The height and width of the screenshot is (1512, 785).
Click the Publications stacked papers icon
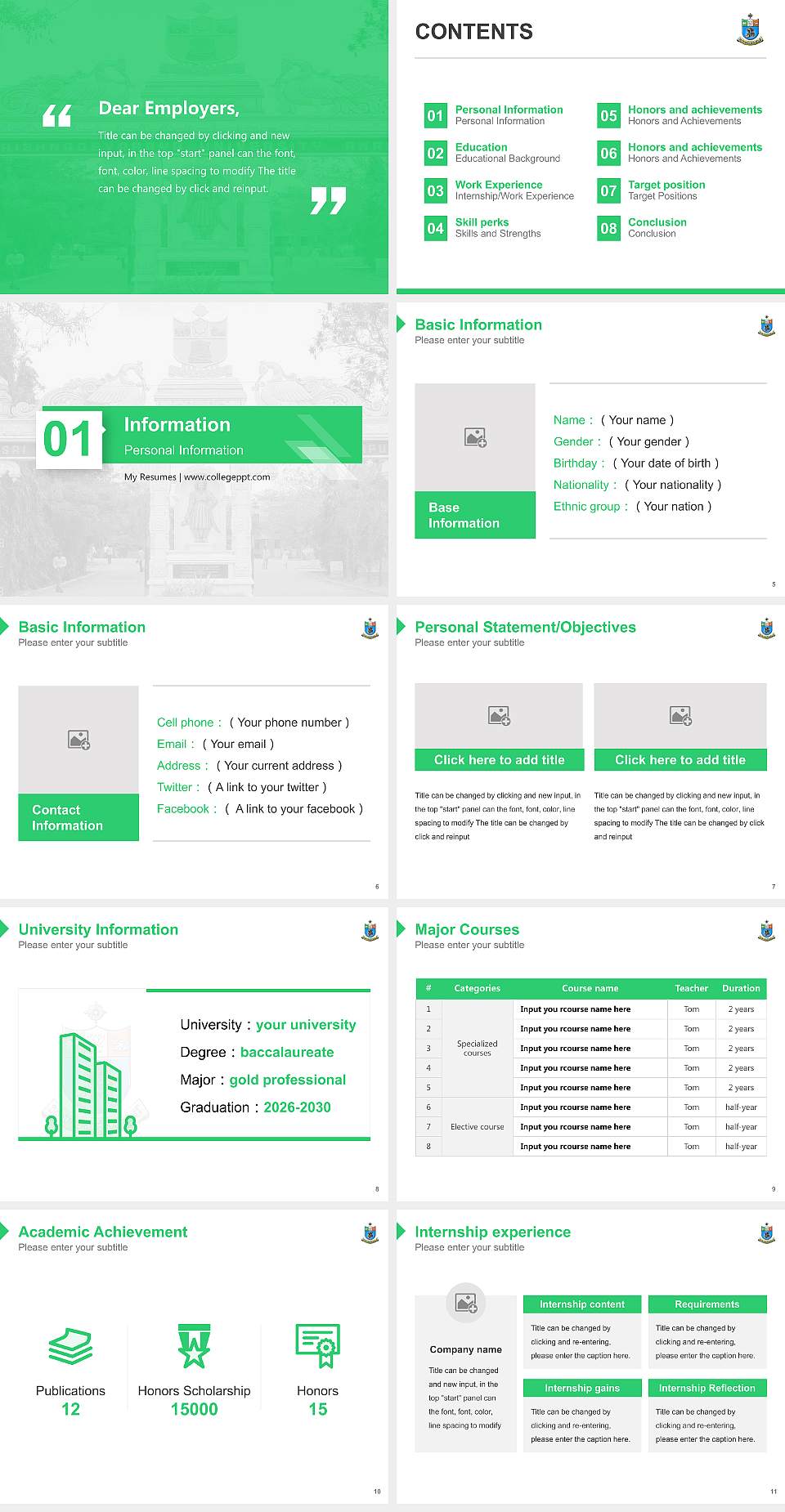click(70, 1346)
